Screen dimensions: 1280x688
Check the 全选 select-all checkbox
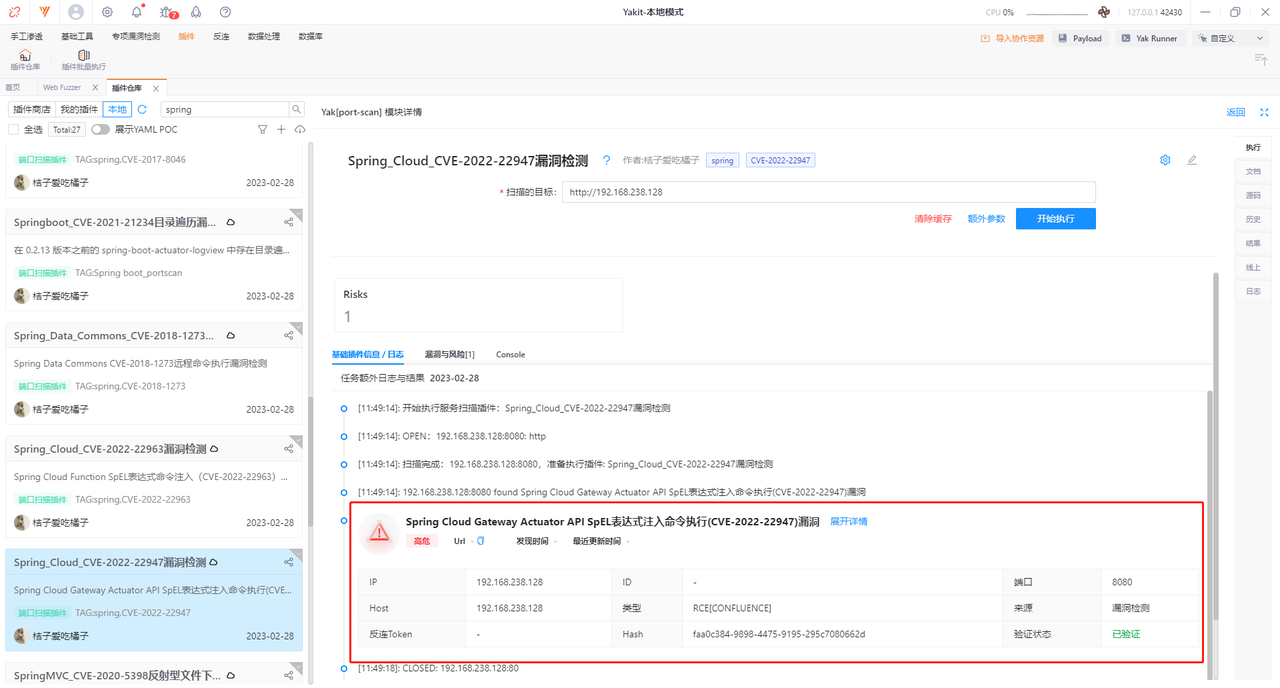click(13, 129)
